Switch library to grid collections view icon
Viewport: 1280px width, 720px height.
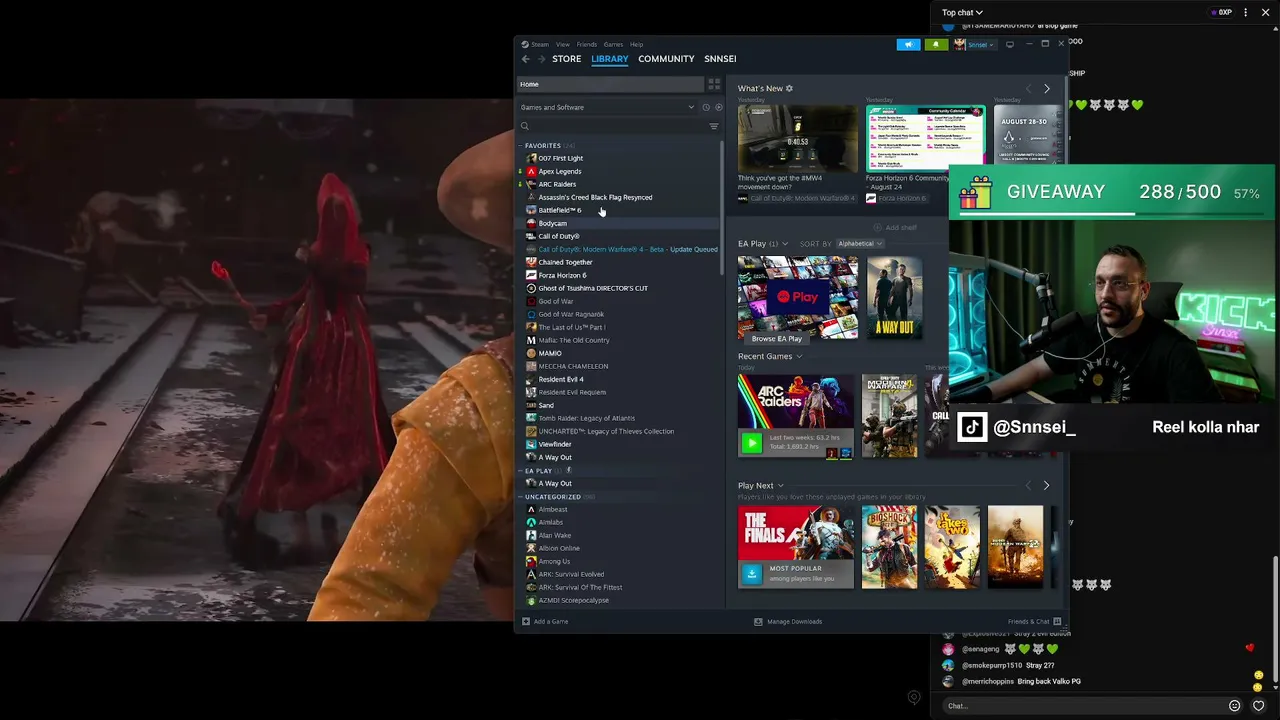point(714,84)
